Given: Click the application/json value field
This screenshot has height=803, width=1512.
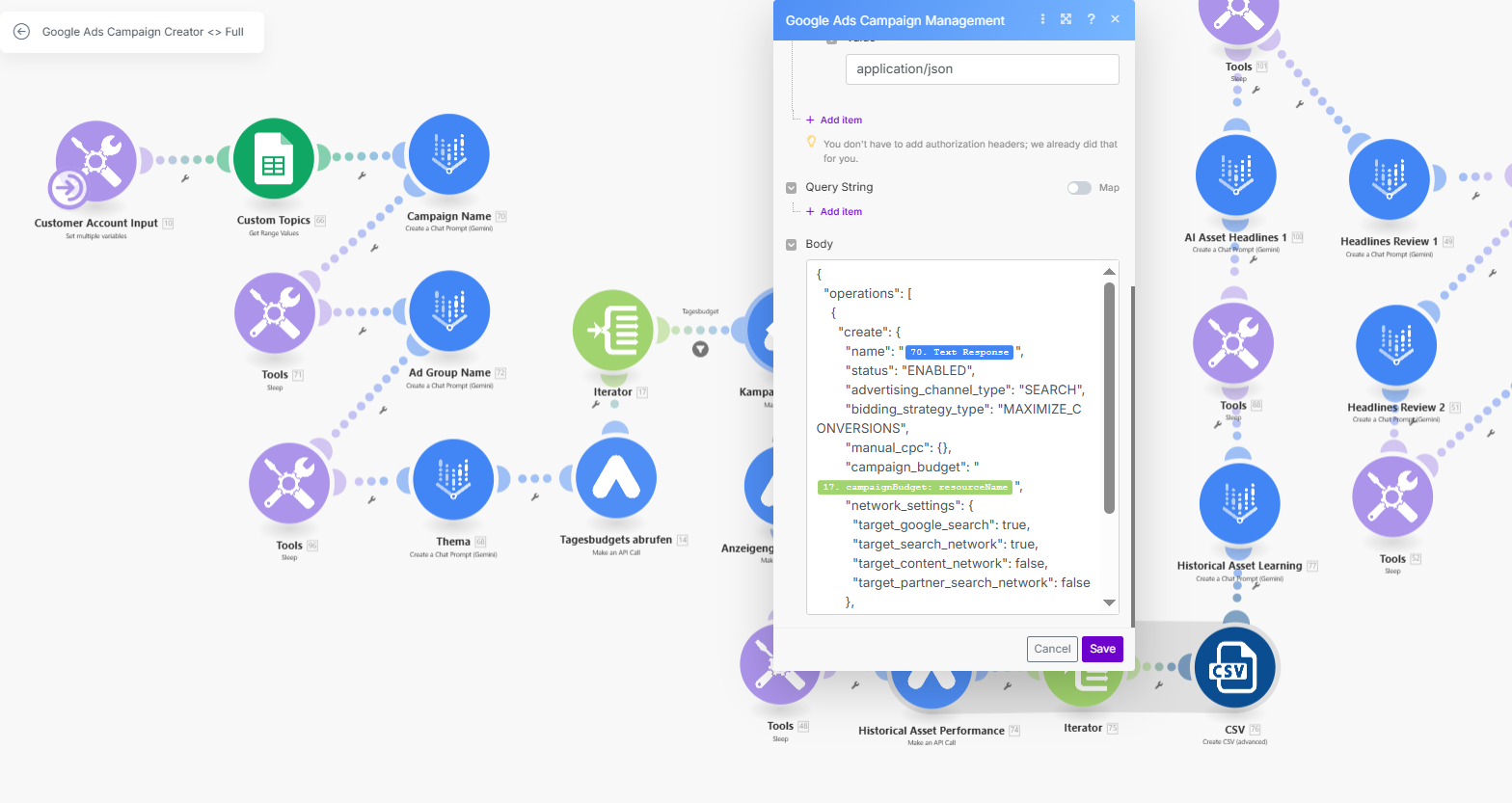Looking at the screenshot, I should coord(983,69).
